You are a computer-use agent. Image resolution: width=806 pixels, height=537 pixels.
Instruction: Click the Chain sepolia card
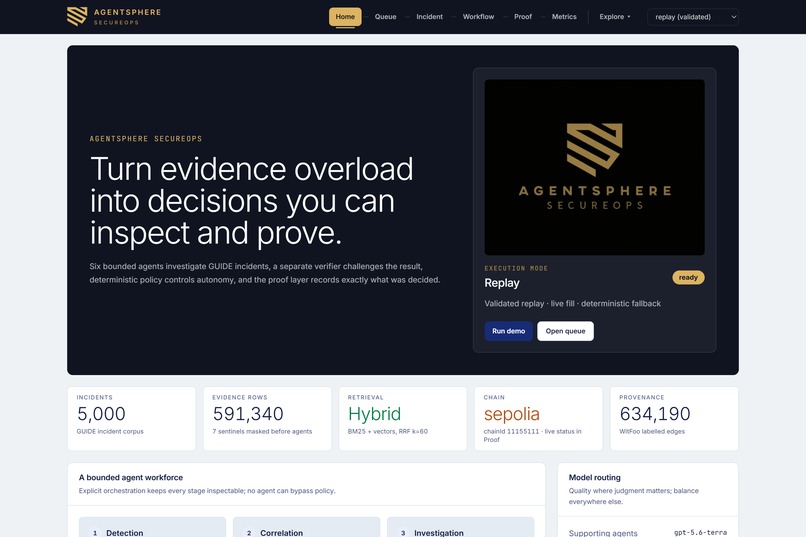tap(539, 419)
